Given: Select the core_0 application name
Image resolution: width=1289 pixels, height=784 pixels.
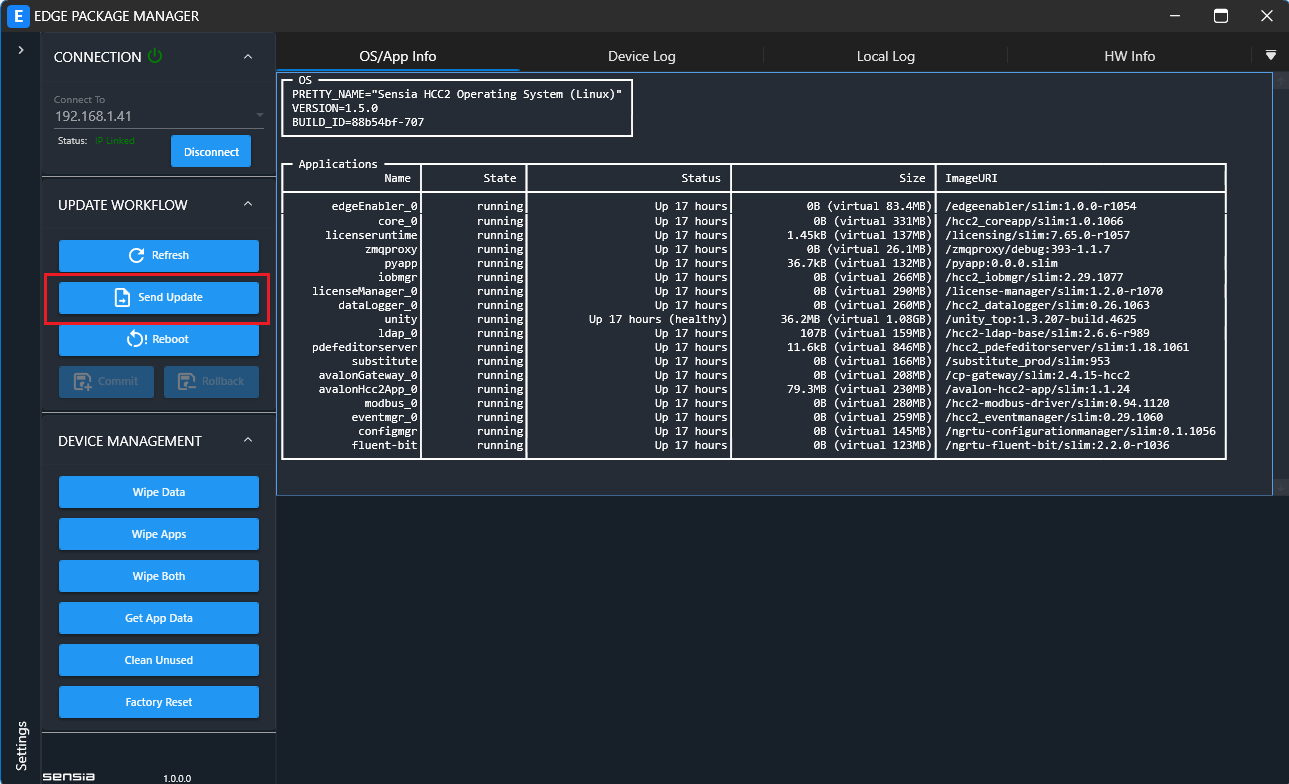Looking at the screenshot, I should [x=397, y=220].
